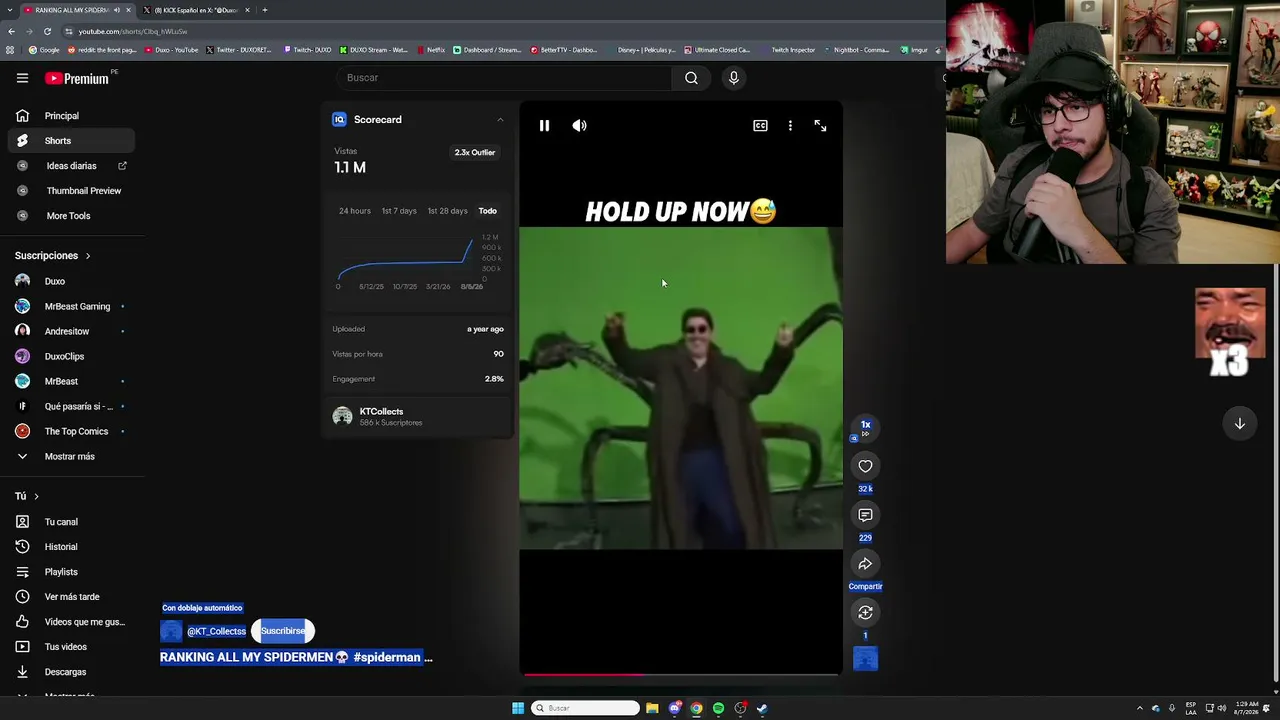The image size is (1280, 720).
Task: Click the Con doblaje automático label
Action: (x=202, y=608)
